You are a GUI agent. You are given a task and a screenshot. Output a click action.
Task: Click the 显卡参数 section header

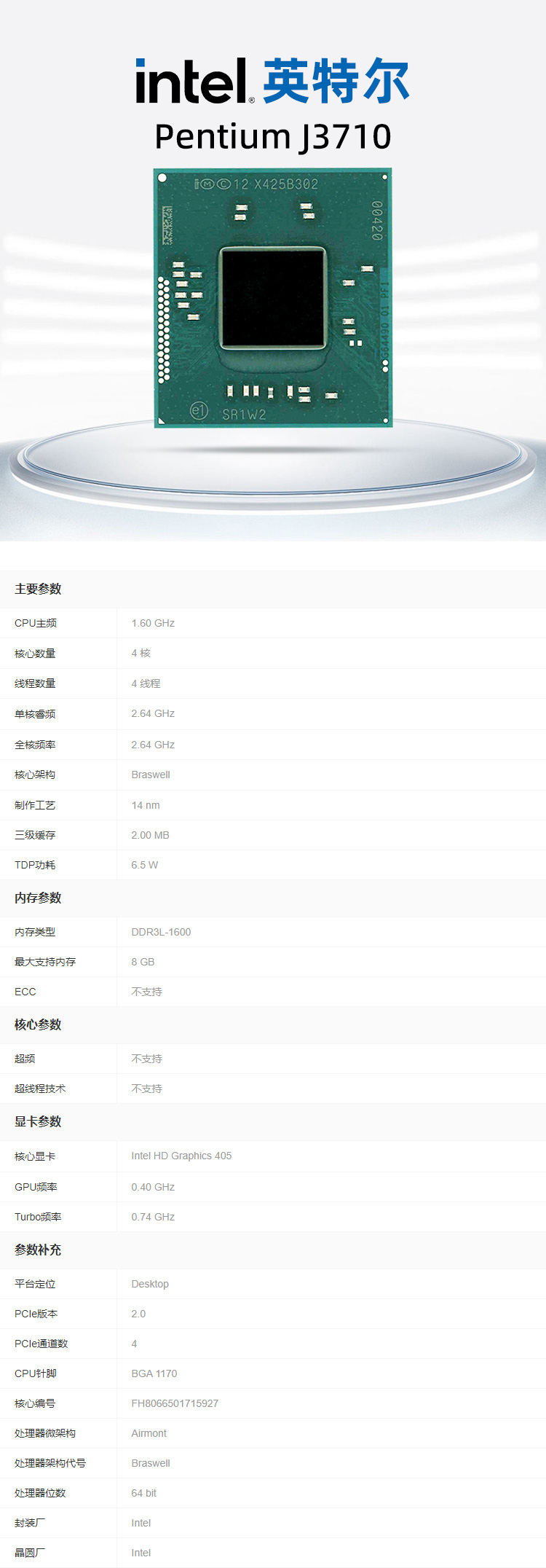38,1121
